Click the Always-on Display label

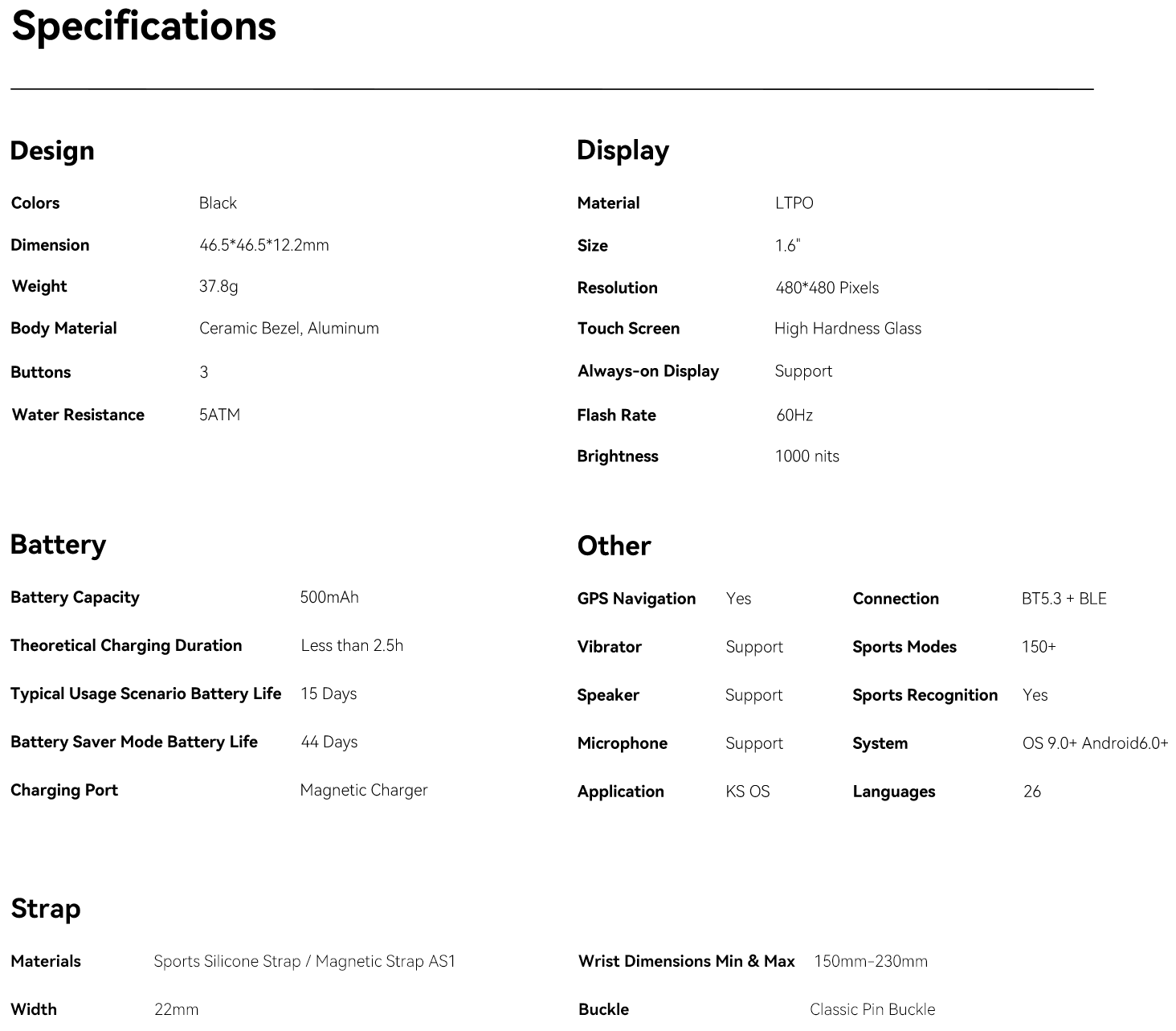[647, 370]
